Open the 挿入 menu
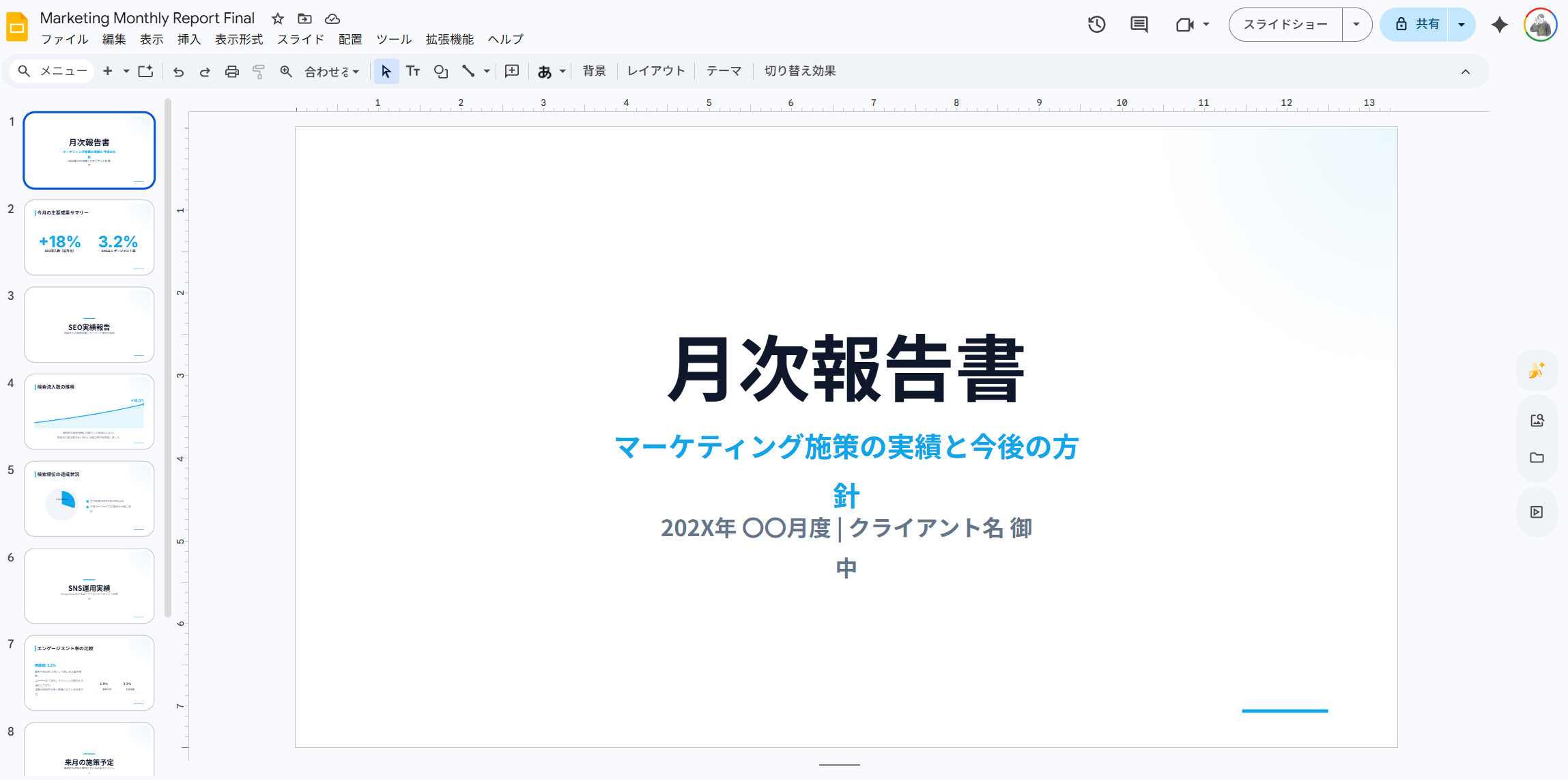The height and width of the screenshot is (780, 1568). click(188, 39)
